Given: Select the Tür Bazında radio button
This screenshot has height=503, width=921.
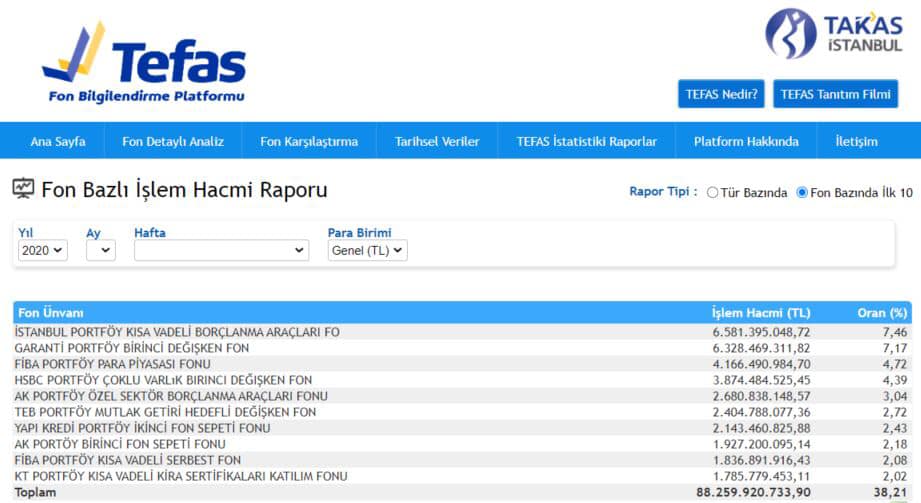Looking at the screenshot, I should click(x=712, y=193).
